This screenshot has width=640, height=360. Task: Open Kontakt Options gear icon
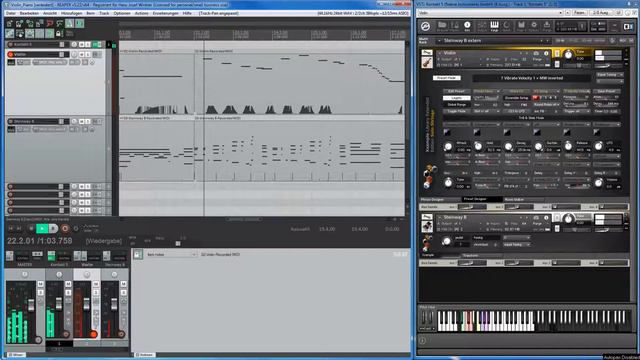534,27
